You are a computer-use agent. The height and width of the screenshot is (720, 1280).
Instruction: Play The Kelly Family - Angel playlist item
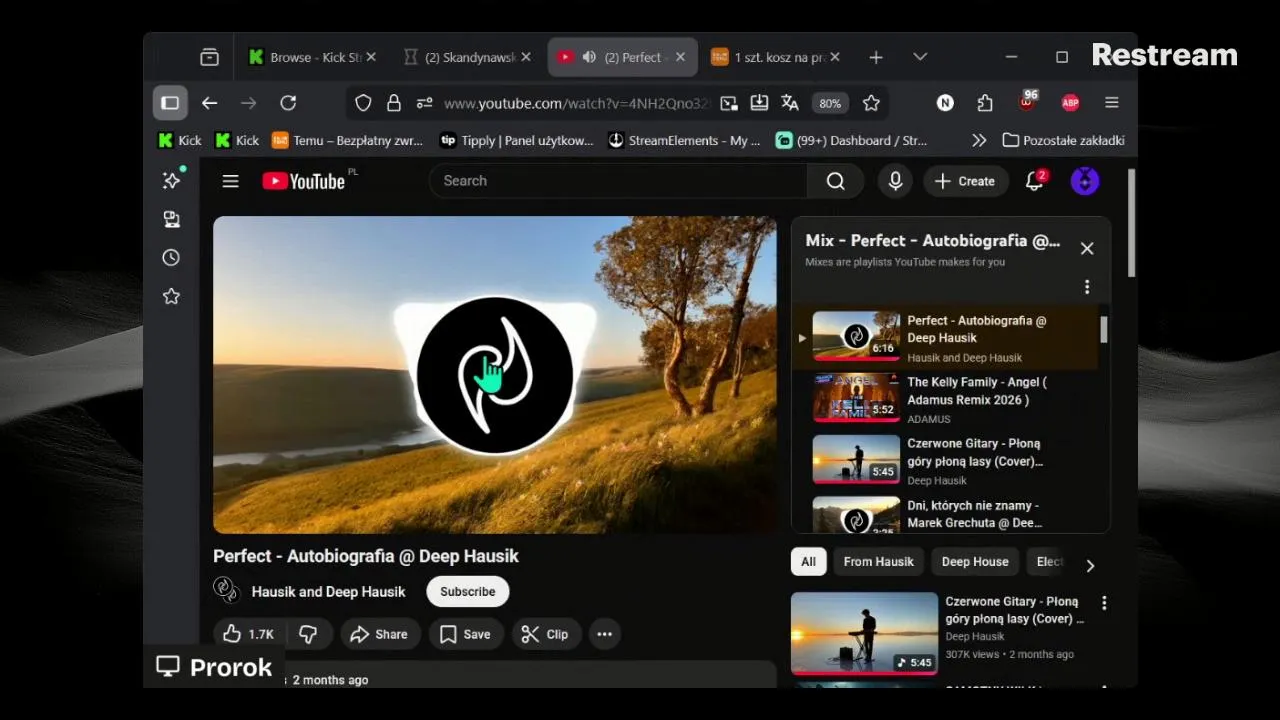click(945, 400)
